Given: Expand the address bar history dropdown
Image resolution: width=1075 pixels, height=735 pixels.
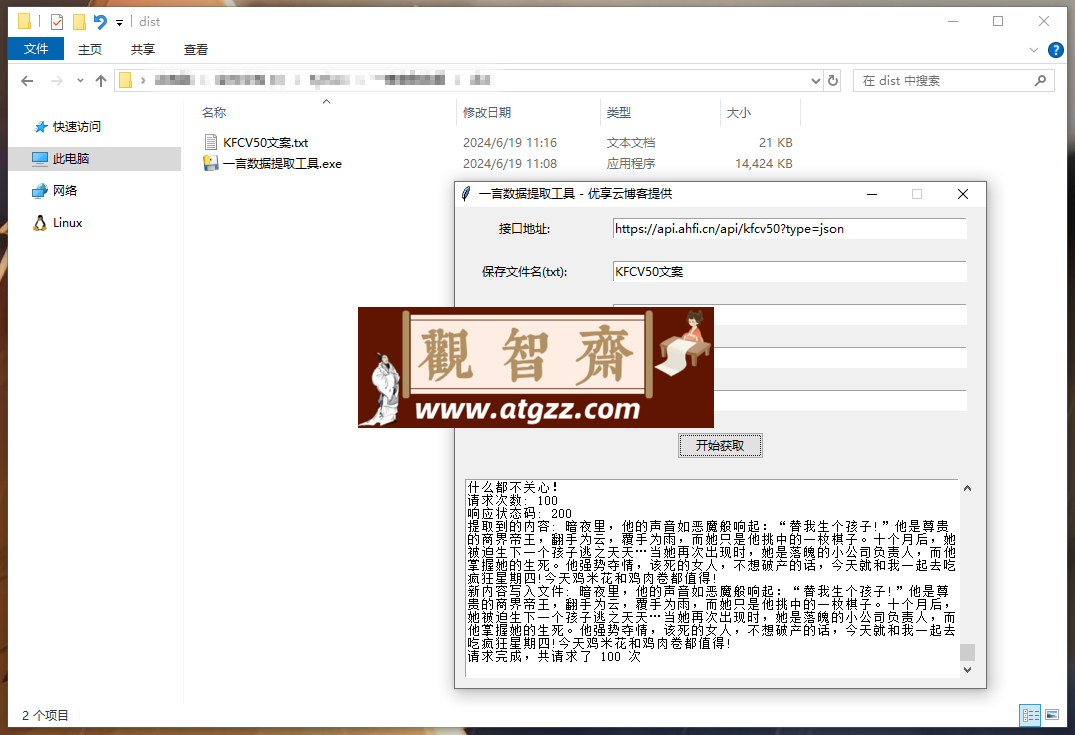Looking at the screenshot, I should pyautogui.click(x=815, y=81).
